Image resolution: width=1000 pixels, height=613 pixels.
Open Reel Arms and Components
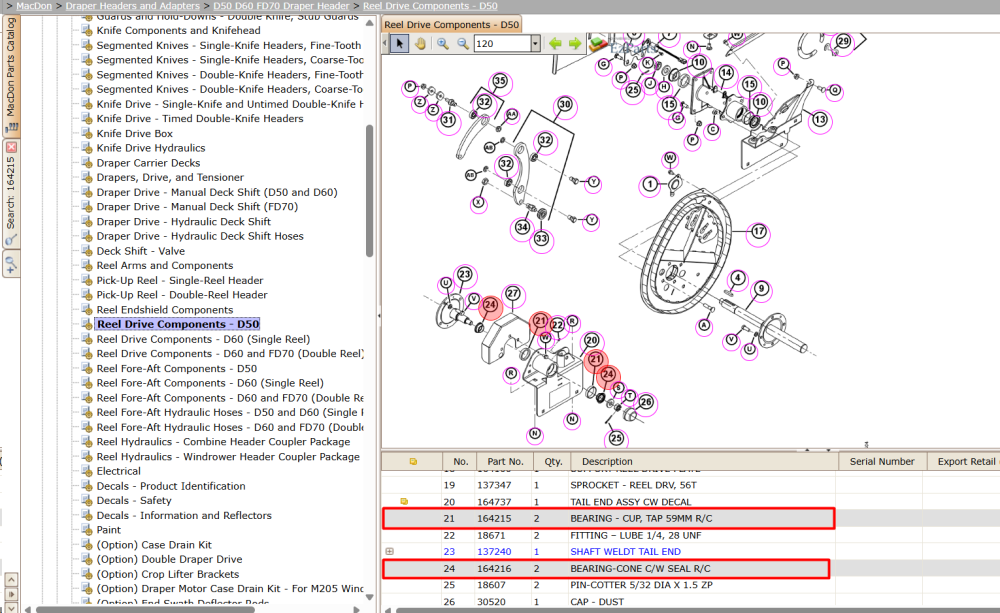pyautogui.click(x=165, y=265)
